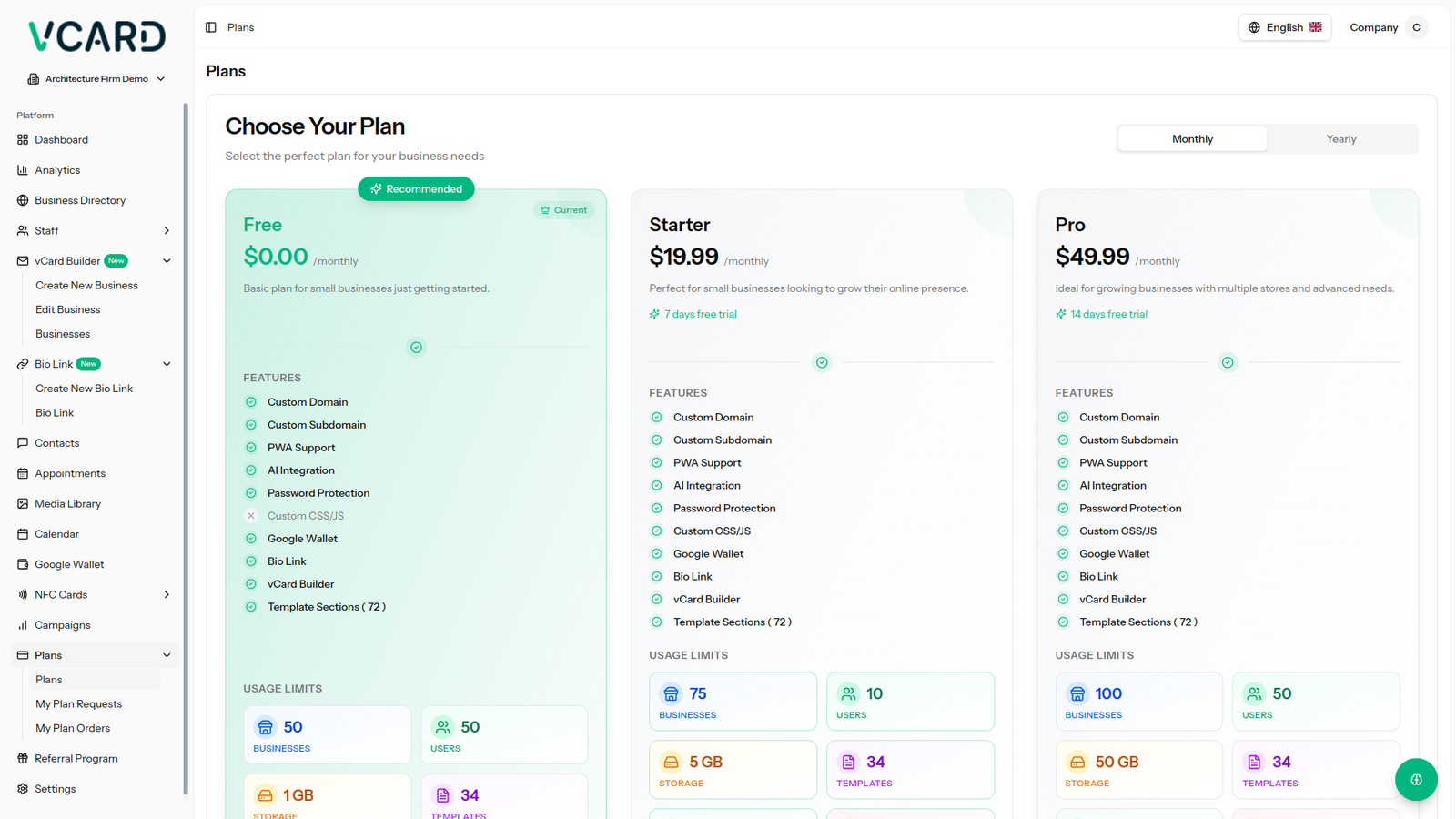Expand the Staff submenu chevron
1456x819 pixels.
(x=167, y=231)
